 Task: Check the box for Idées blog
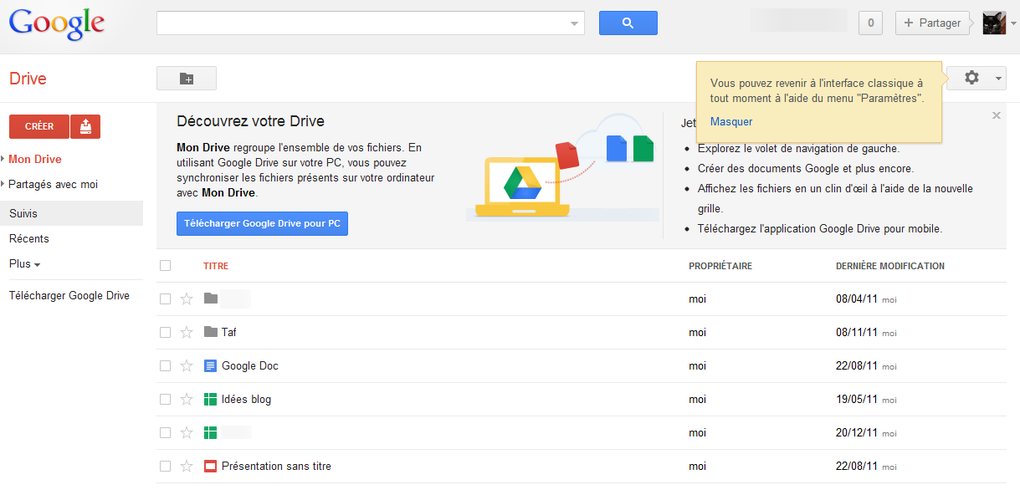click(165, 399)
